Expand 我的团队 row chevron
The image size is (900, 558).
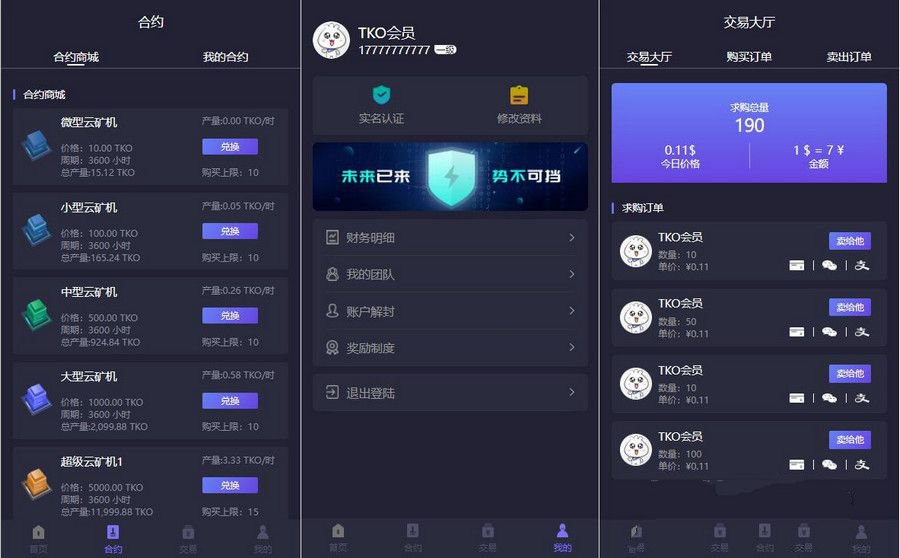[572, 274]
